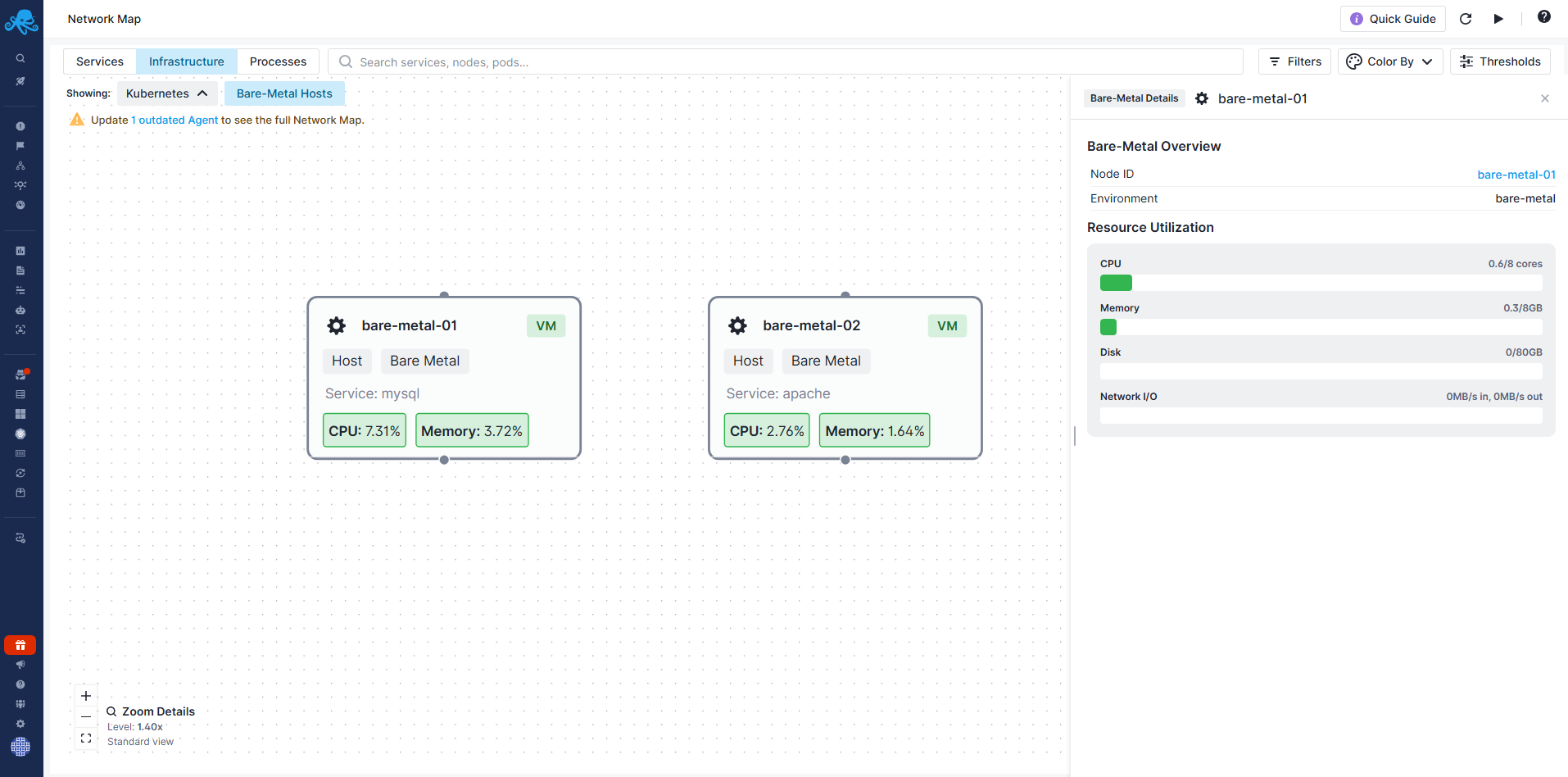
Task: Click the octopus logo at top left
Action: pyautogui.click(x=21, y=21)
